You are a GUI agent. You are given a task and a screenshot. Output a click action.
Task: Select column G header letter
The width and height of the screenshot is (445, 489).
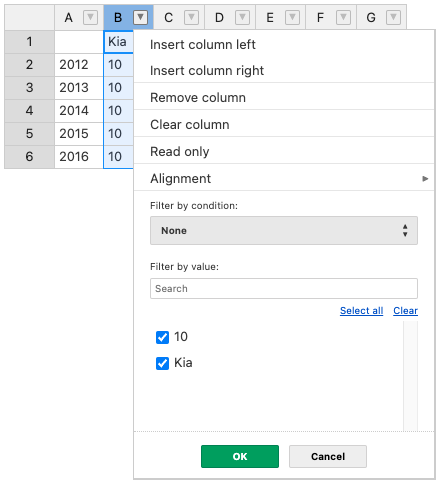[x=371, y=17]
